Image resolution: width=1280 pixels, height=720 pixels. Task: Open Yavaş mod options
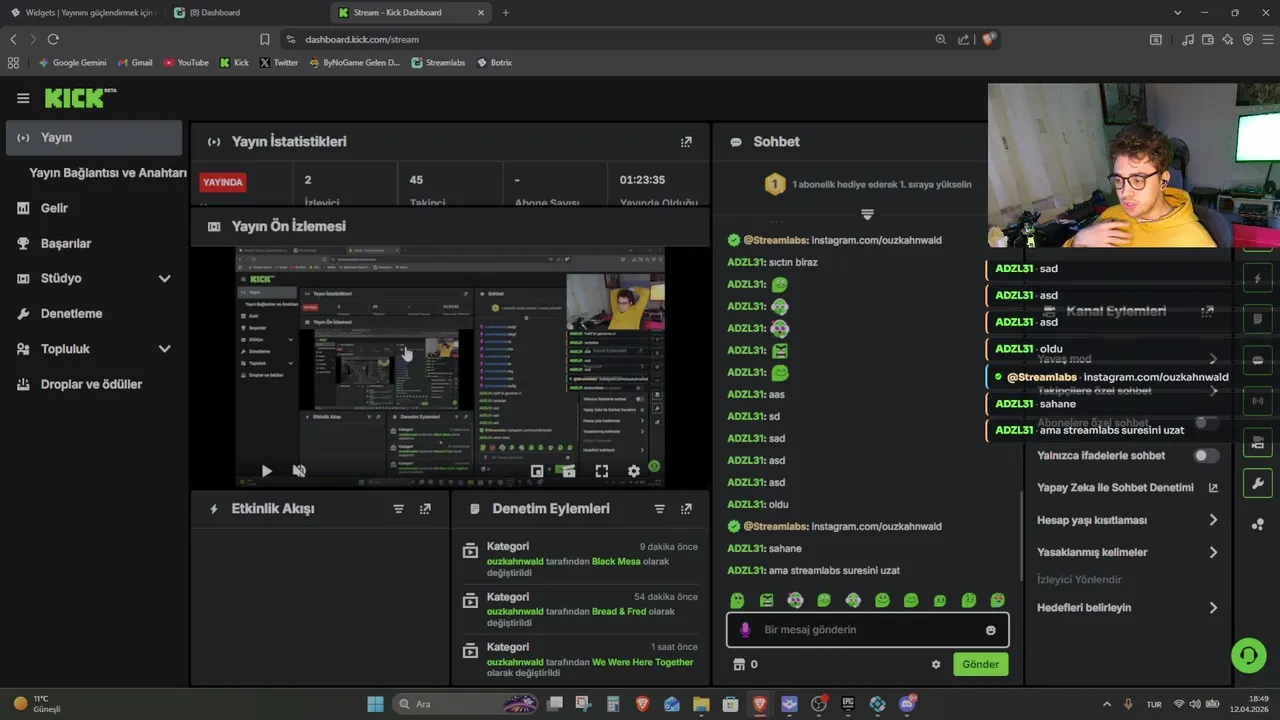click(x=1128, y=359)
